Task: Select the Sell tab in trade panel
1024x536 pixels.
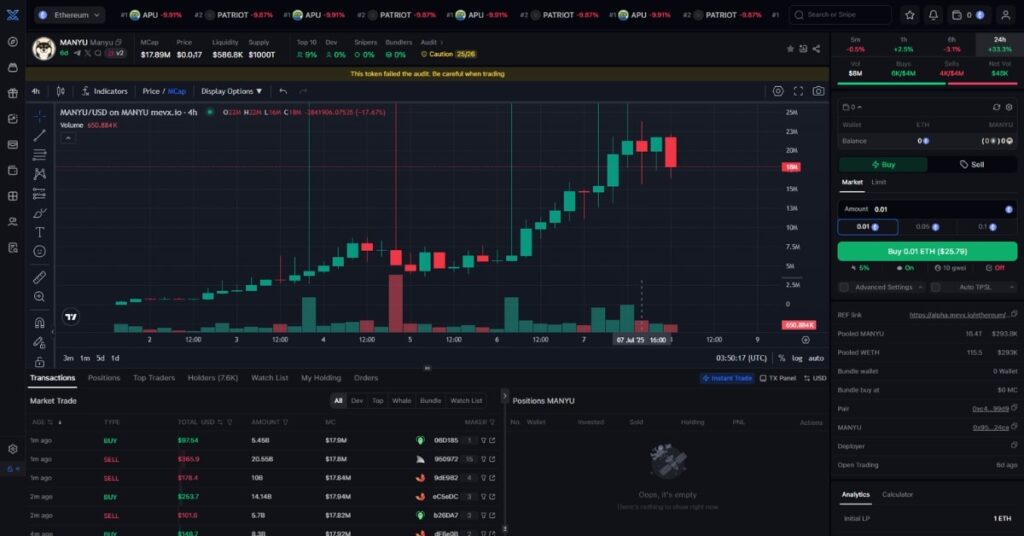Action: [972, 165]
